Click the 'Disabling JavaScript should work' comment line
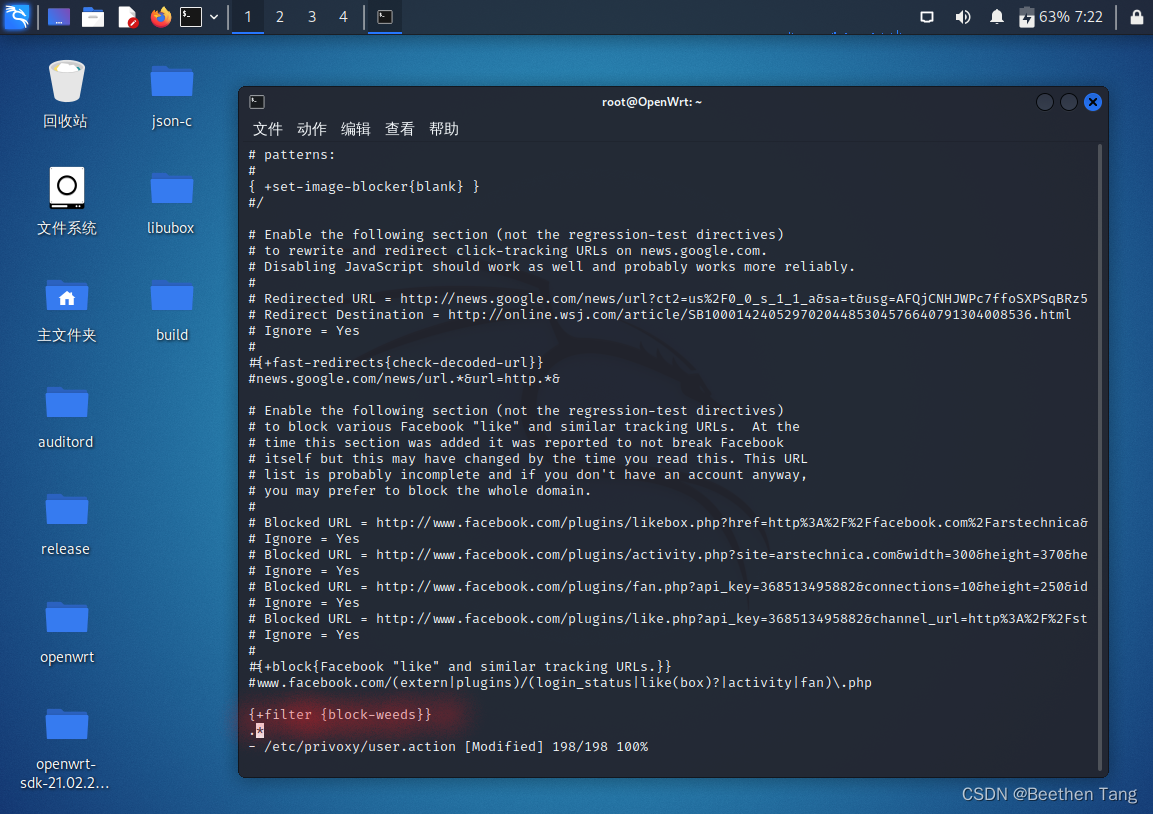The height and width of the screenshot is (814, 1153). click(x=551, y=267)
